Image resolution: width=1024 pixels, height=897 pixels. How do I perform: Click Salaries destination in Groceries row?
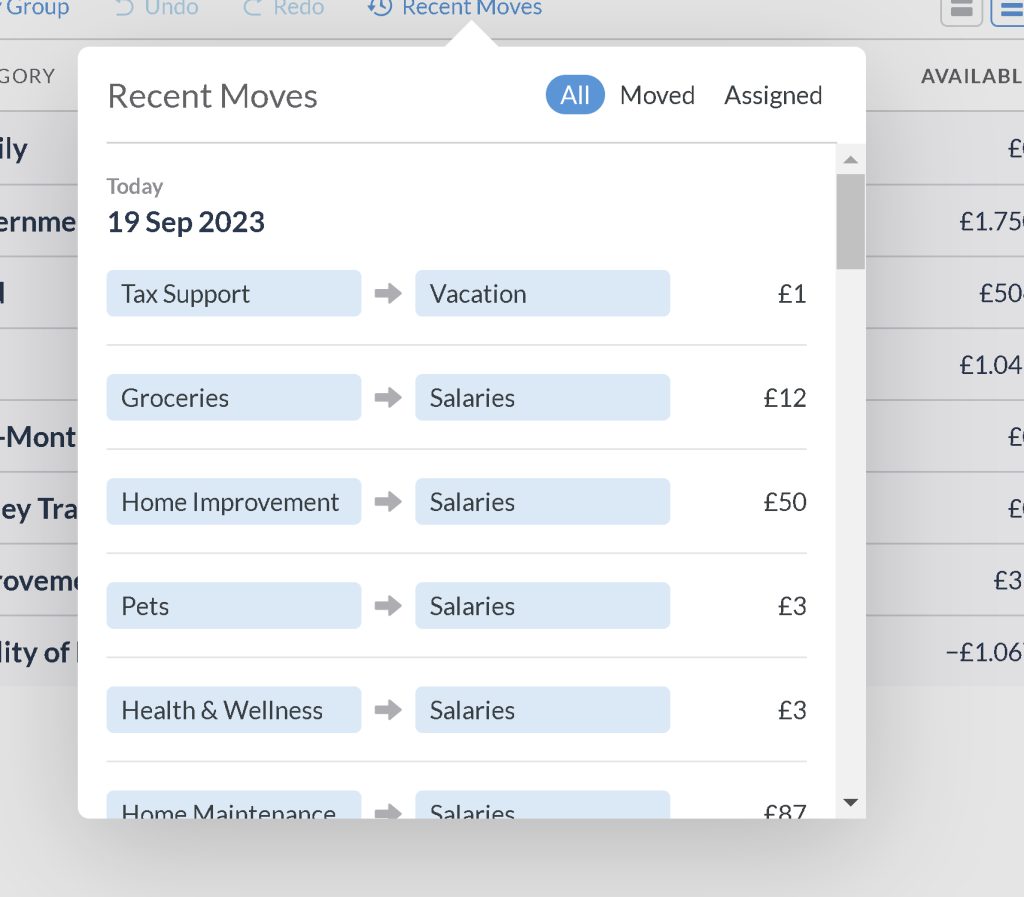(543, 398)
